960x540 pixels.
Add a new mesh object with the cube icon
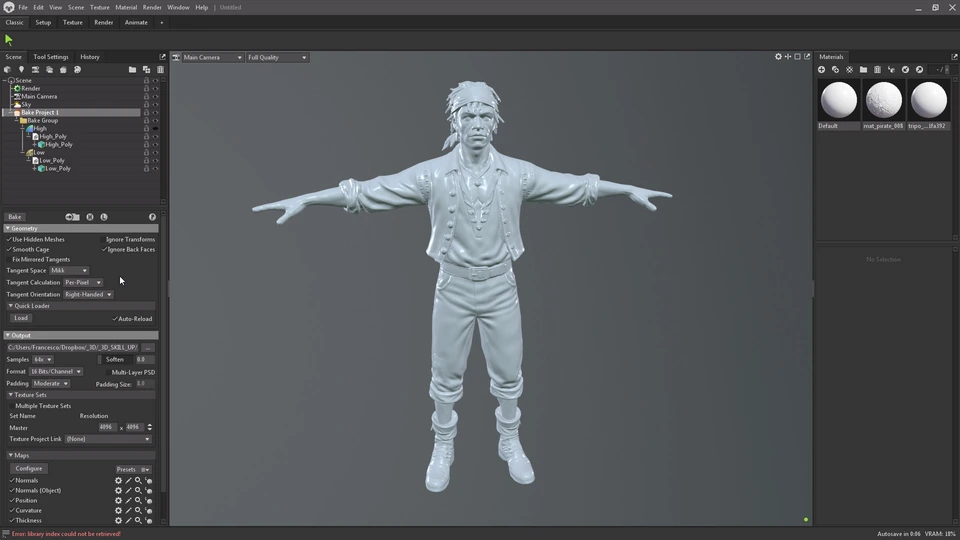click(7, 70)
